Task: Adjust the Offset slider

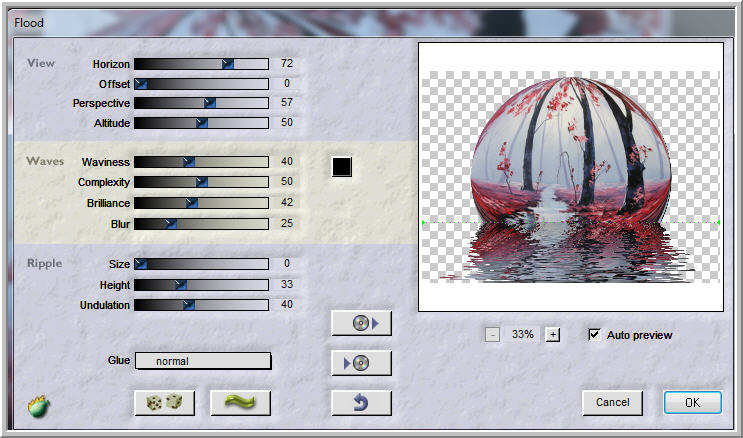Action: tap(201, 84)
